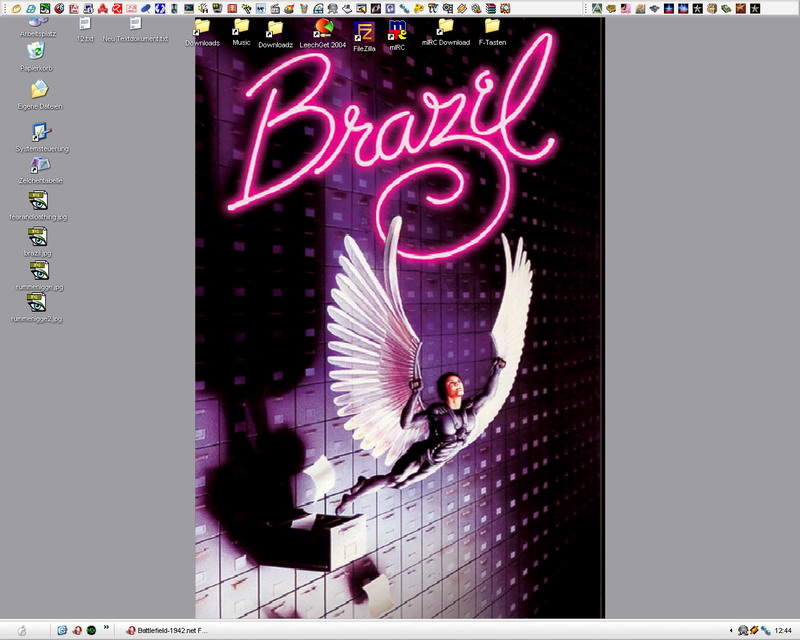Click the WinRAR stacked books toolbar icon

pos(491,8)
